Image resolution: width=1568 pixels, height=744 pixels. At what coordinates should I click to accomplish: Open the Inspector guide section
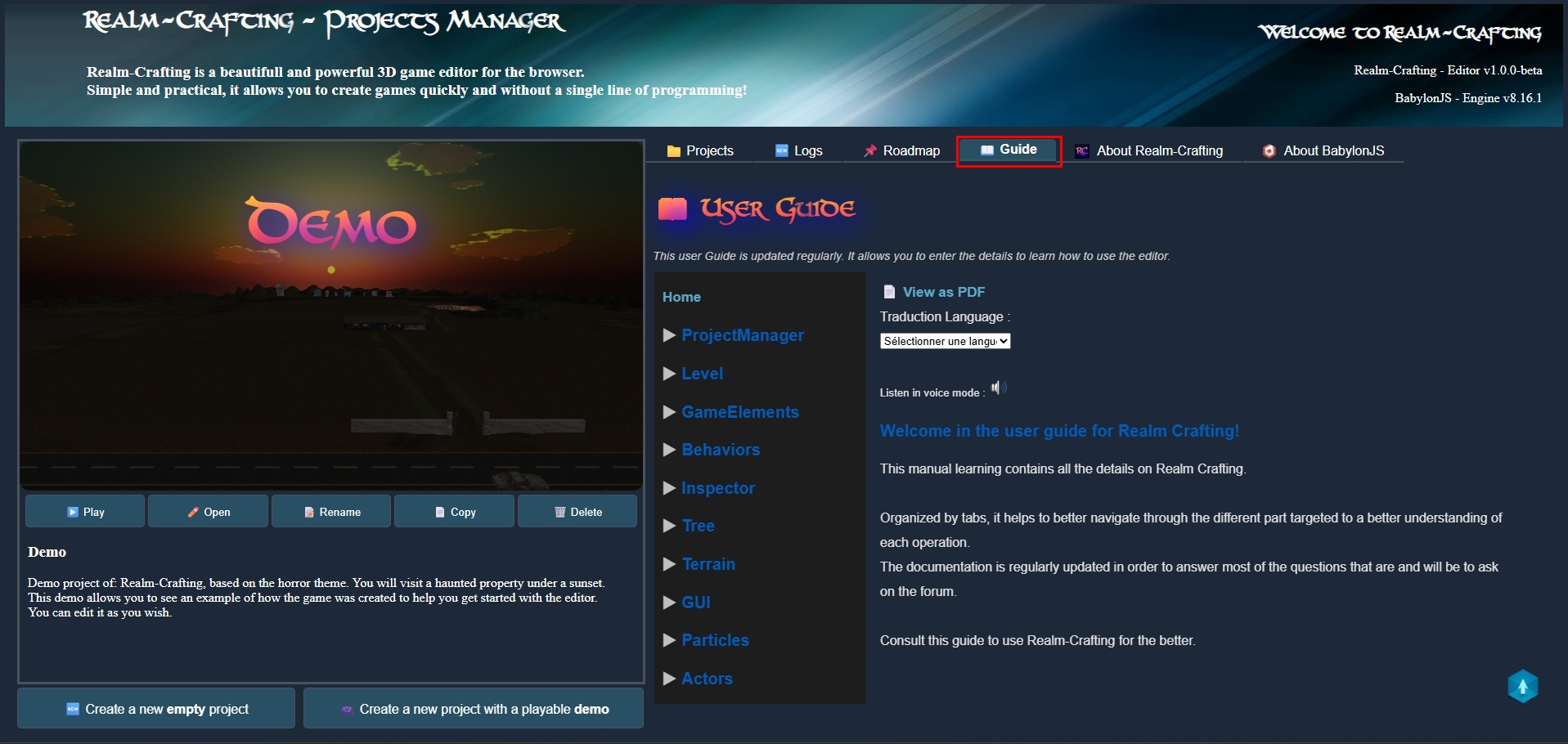pos(718,488)
